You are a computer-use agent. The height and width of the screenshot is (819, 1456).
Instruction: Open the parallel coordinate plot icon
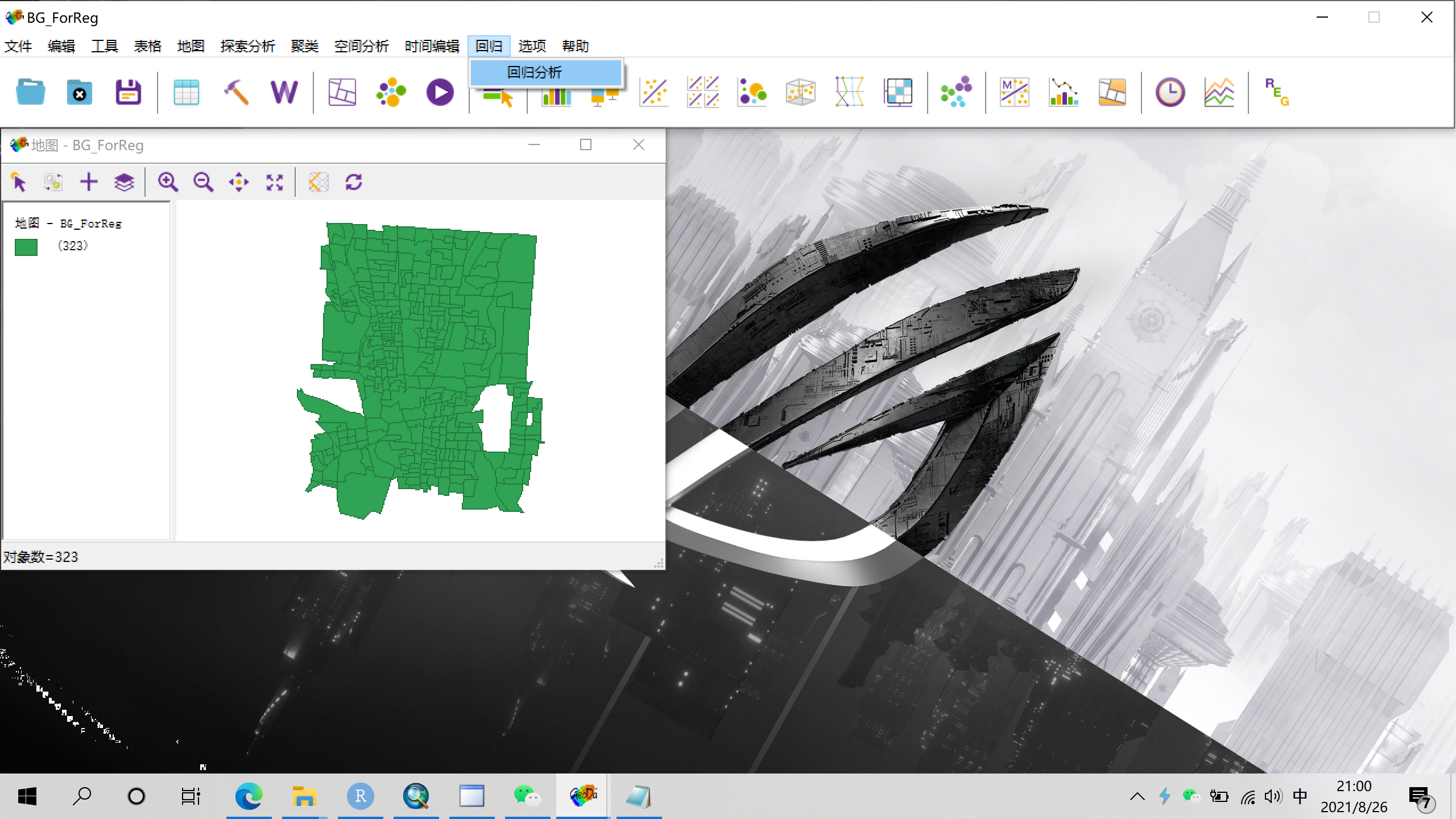pos(850,92)
